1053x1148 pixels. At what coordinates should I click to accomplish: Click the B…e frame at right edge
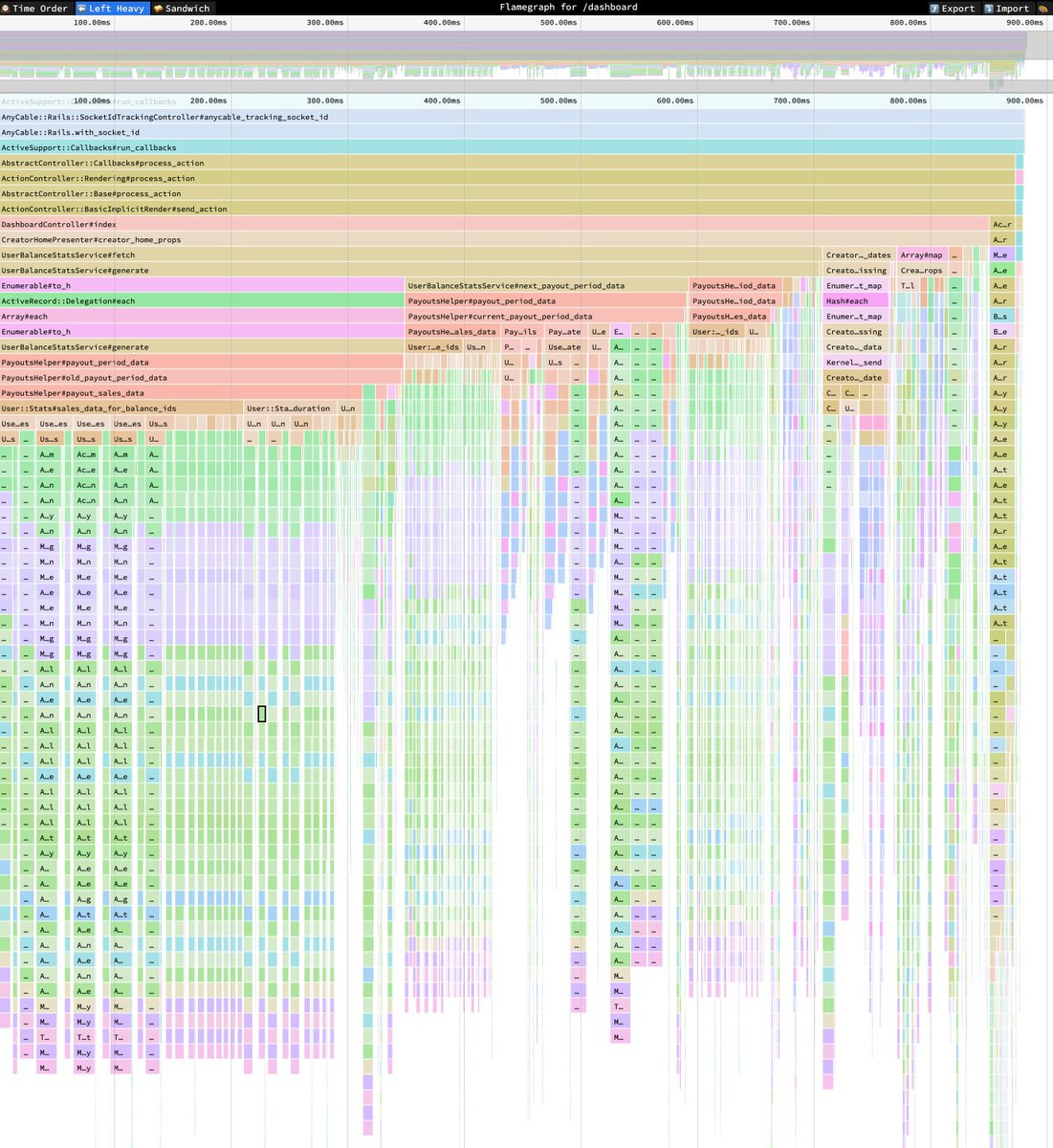(x=1000, y=331)
